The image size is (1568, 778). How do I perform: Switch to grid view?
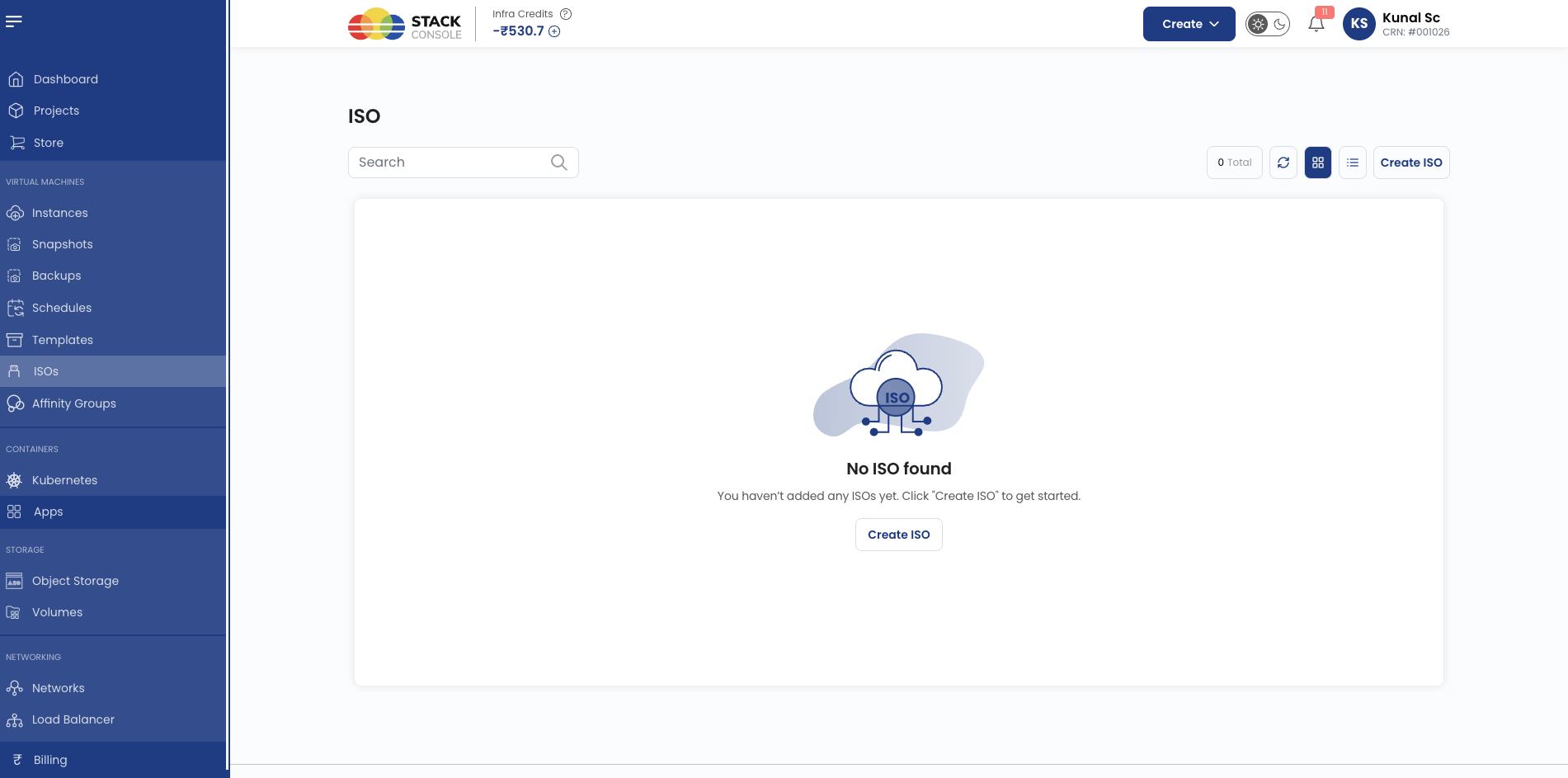click(x=1318, y=163)
